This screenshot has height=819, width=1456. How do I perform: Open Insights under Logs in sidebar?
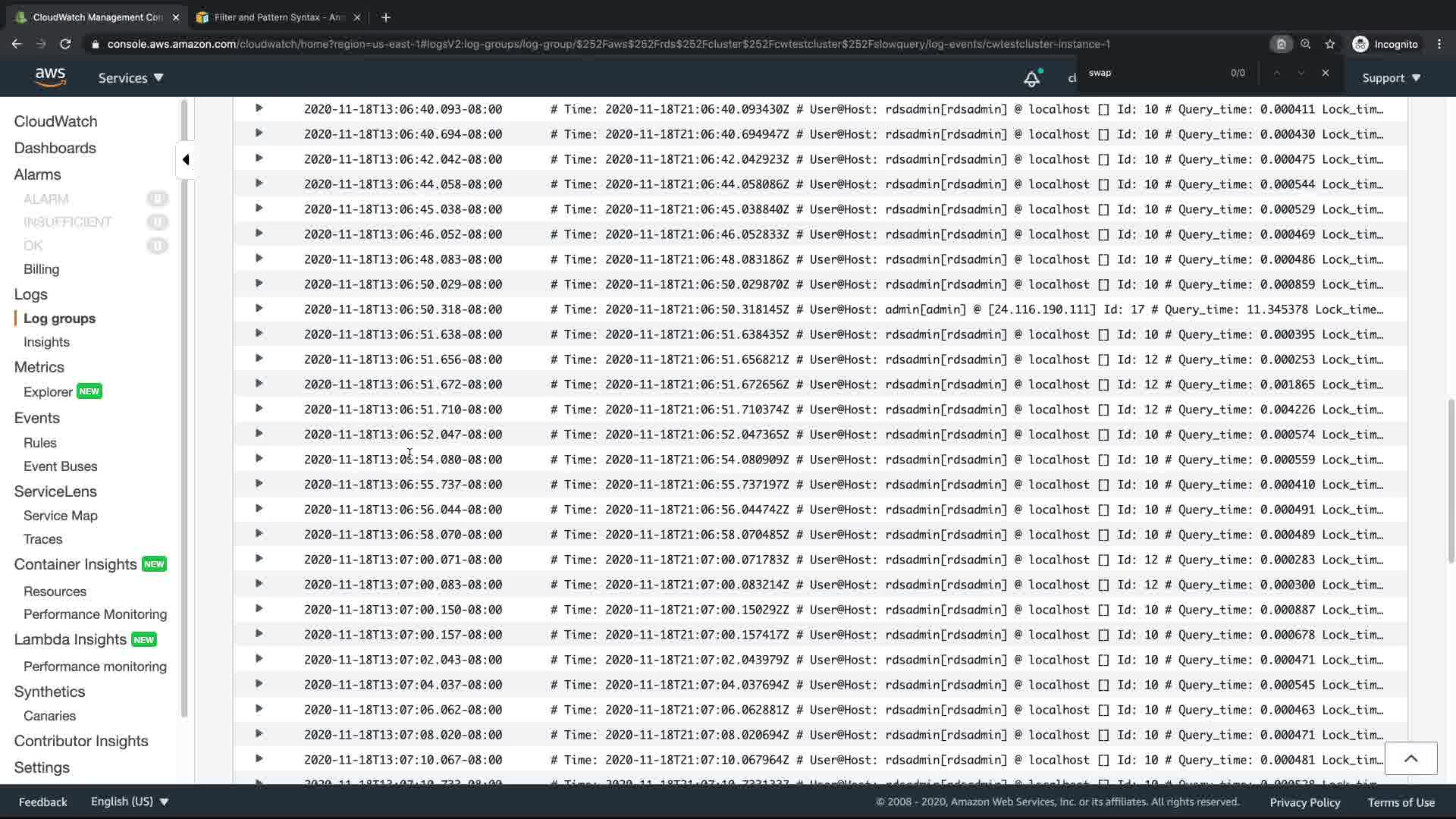tap(46, 342)
